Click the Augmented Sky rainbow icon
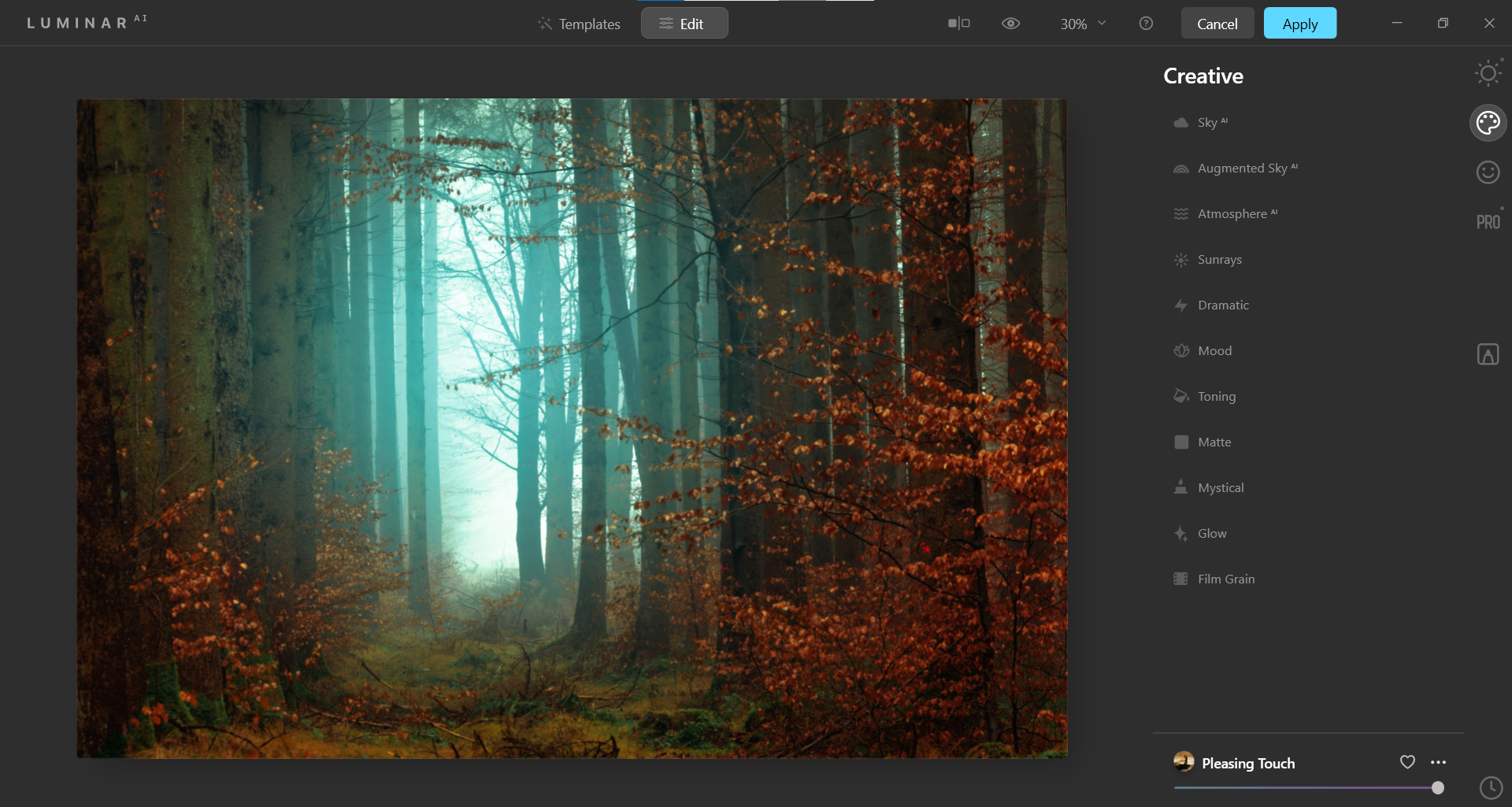The width and height of the screenshot is (1512, 807). click(1180, 168)
